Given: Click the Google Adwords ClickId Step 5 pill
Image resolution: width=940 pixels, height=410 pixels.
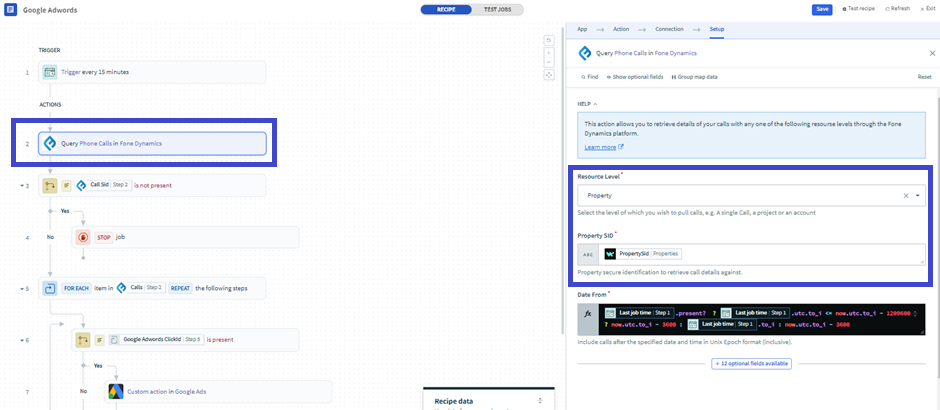Looking at the screenshot, I should tap(156, 340).
